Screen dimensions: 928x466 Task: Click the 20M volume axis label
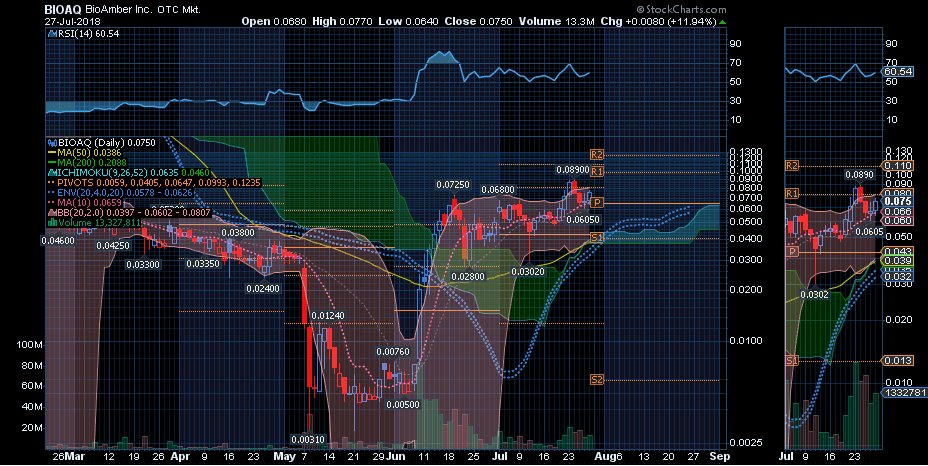(33, 428)
